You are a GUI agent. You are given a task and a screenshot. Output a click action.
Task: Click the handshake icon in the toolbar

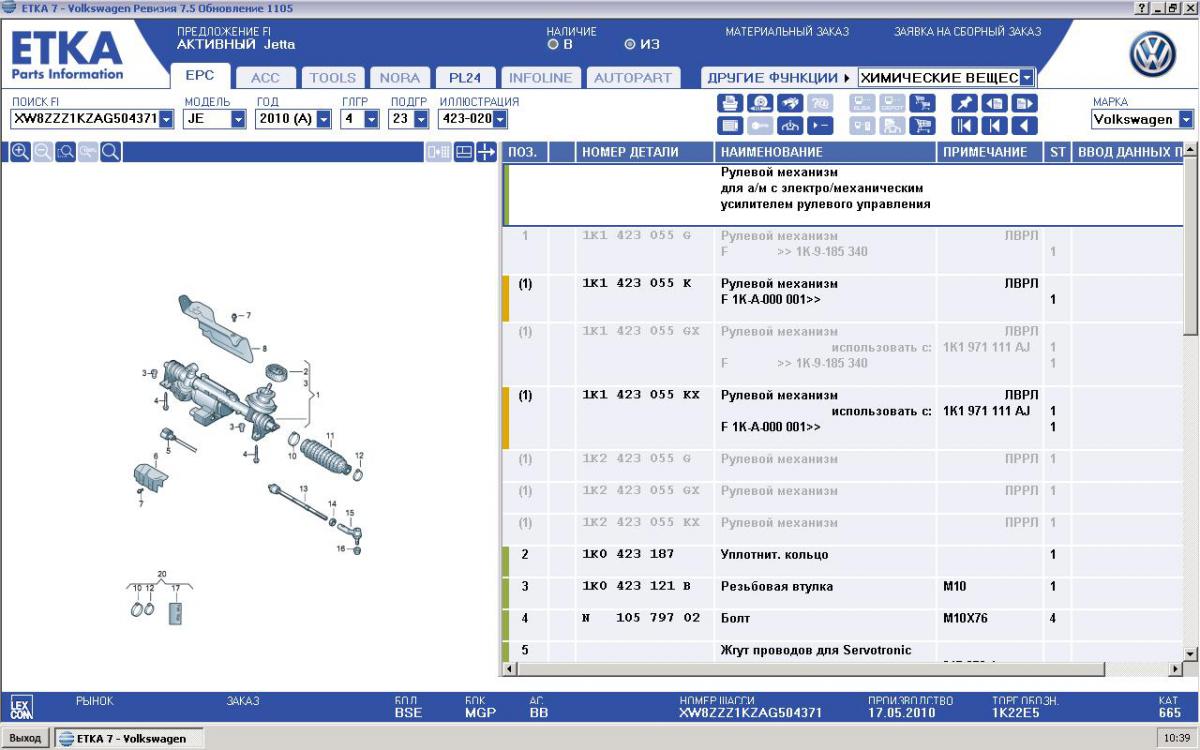(x=790, y=103)
